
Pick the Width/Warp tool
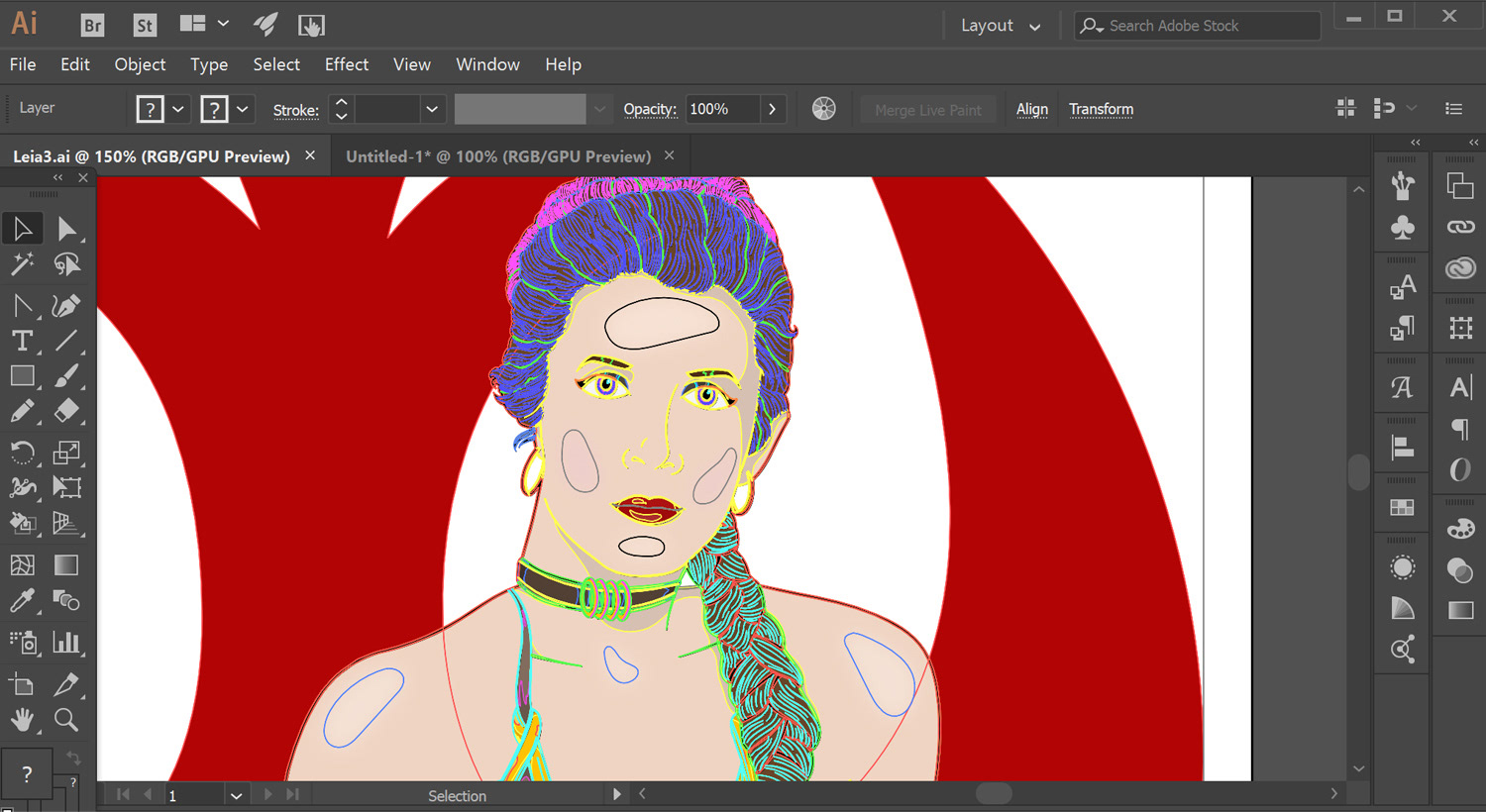click(x=23, y=487)
